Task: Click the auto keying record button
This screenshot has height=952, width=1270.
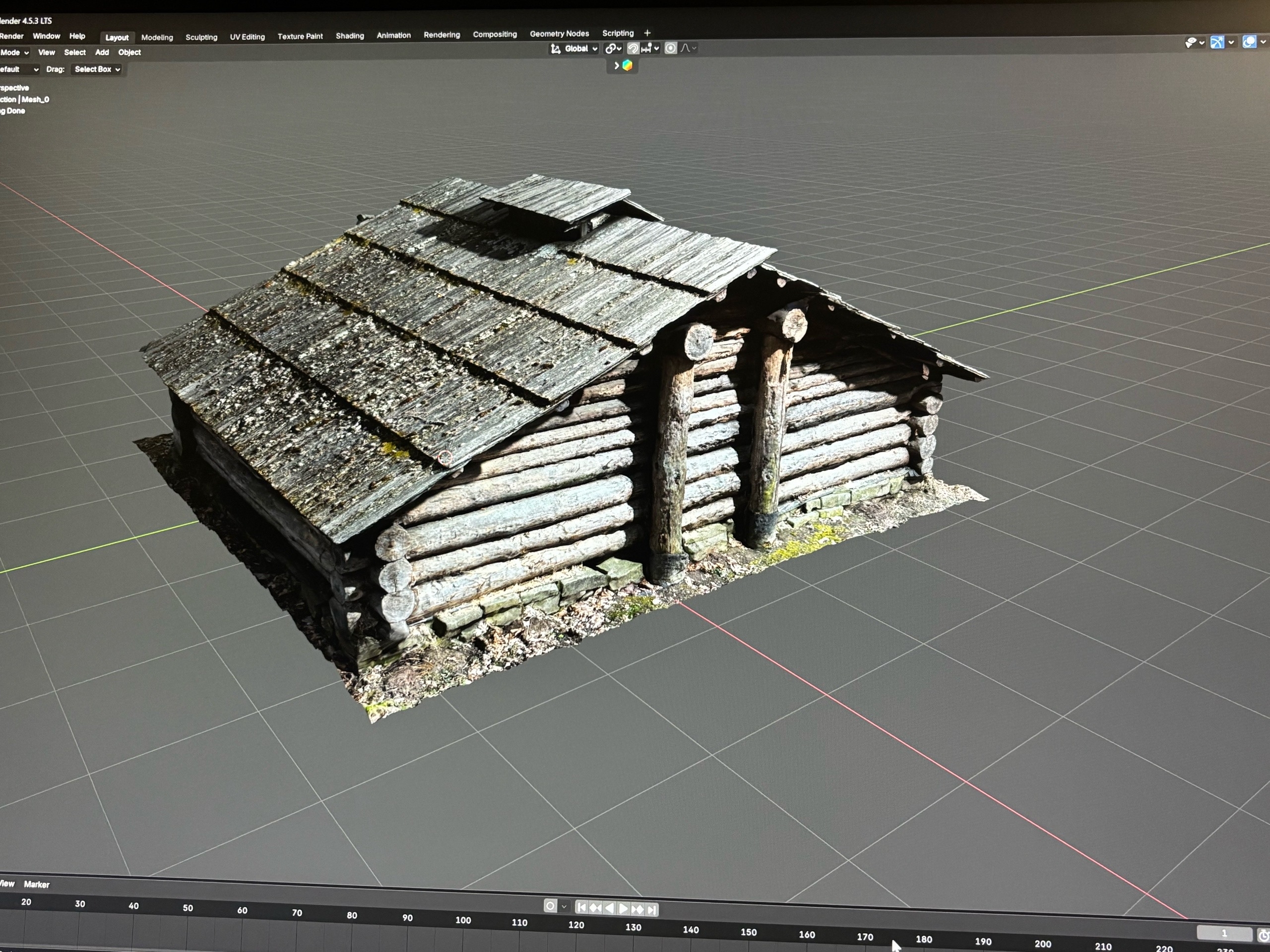Action: [550, 906]
